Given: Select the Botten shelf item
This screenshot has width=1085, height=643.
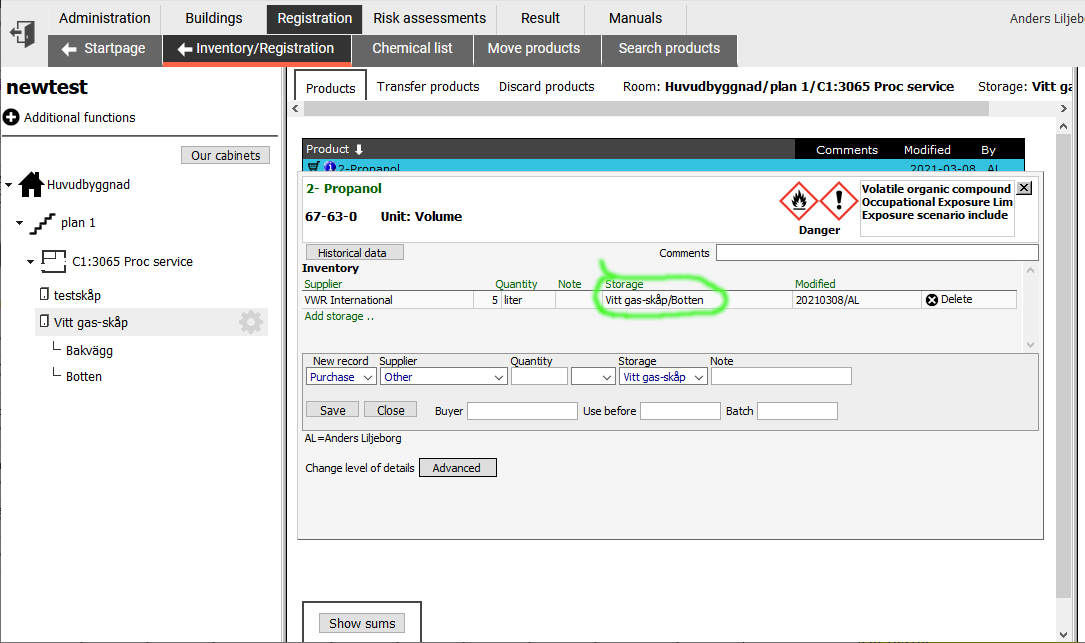Looking at the screenshot, I should pyautogui.click(x=84, y=377).
